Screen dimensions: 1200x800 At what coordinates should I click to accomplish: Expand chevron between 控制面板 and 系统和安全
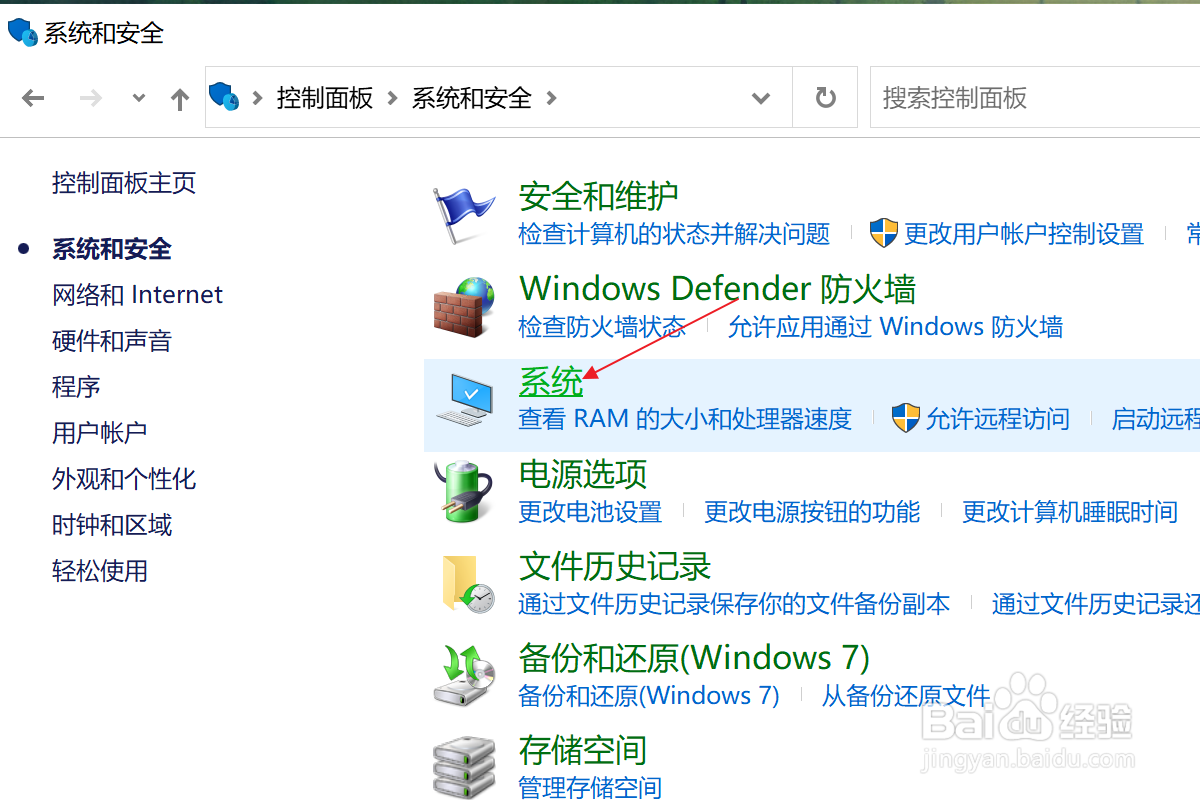pyautogui.click(x=392, y=98)
